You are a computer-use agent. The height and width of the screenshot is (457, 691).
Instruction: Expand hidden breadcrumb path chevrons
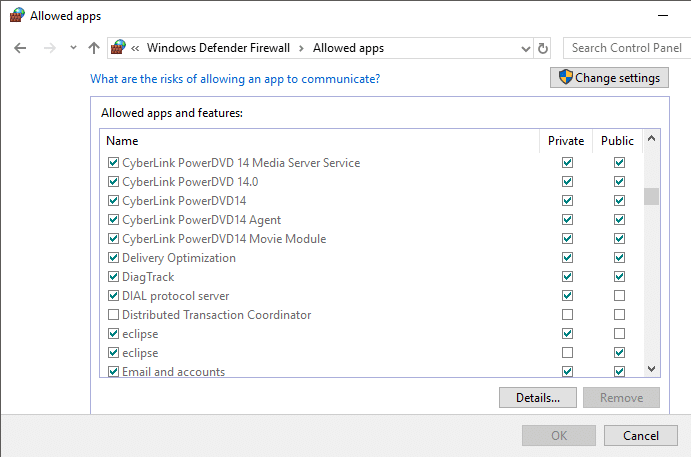135,48
